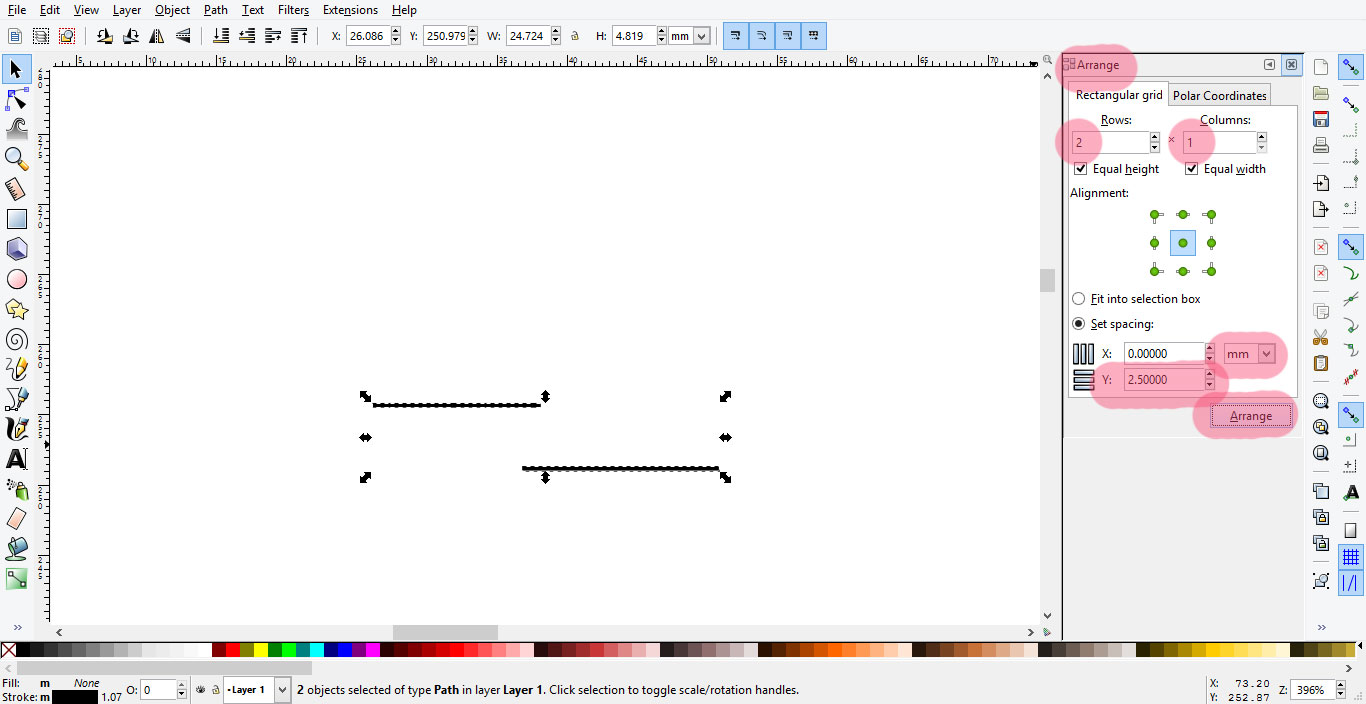Image resolution: width=1366 pixels, height=704 pixels.
Task: Select the Rectangle tool
Action: (x=16, y=219)
